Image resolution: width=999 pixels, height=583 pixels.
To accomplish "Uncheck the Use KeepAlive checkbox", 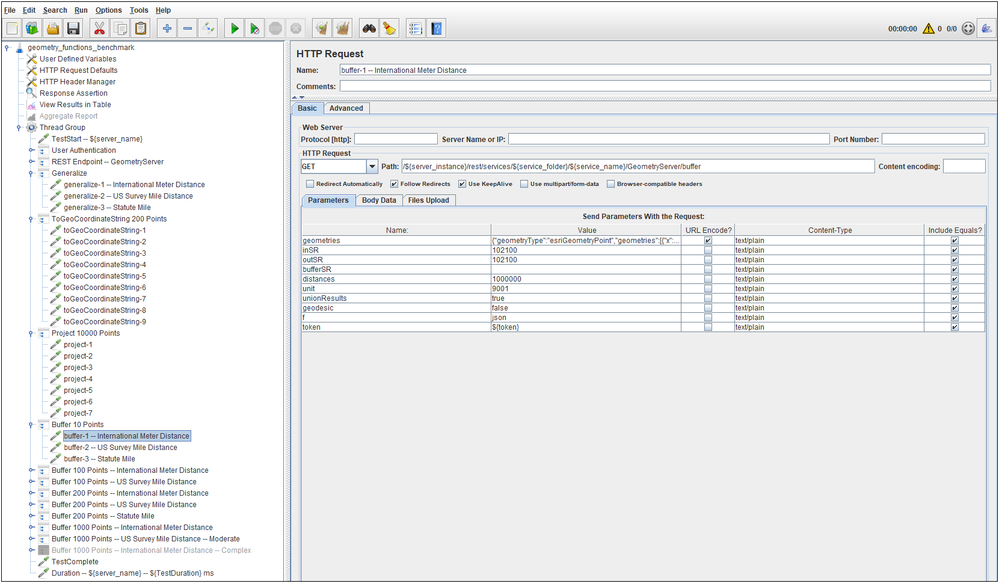I will click(462, 184).
